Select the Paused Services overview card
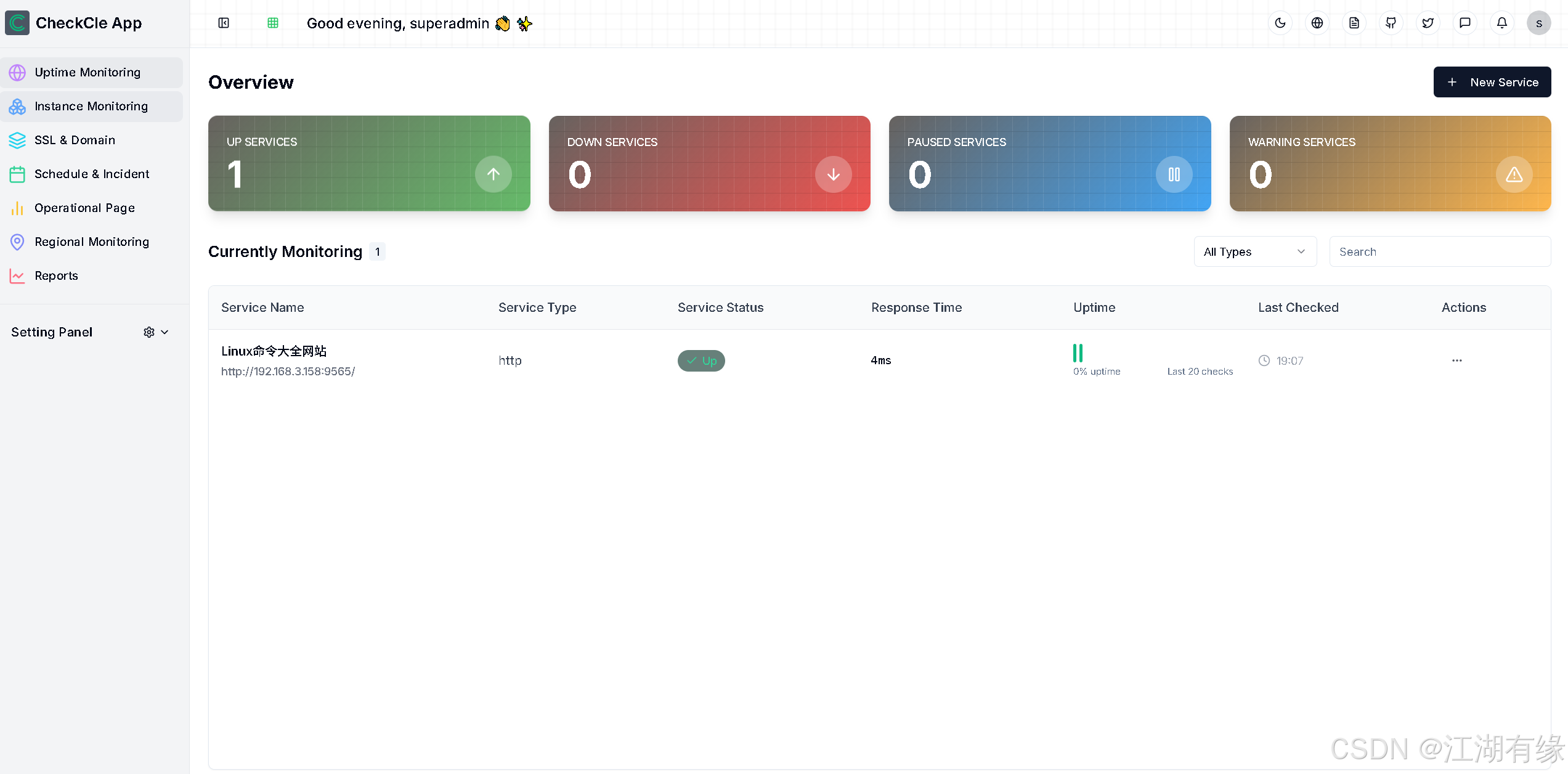 (x=1049, y=163)
